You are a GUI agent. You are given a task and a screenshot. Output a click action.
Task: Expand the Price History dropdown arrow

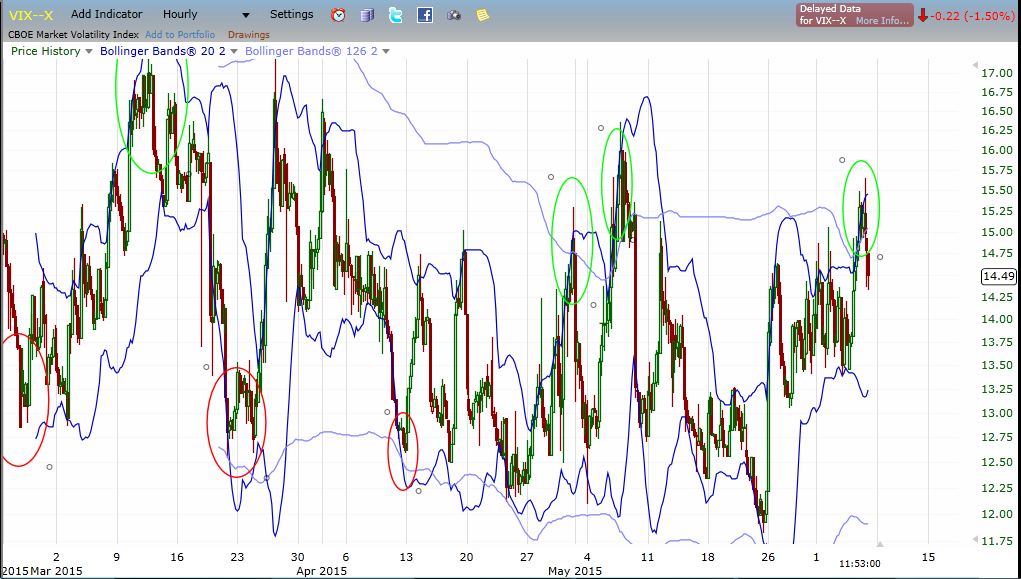tap(89, 51)
